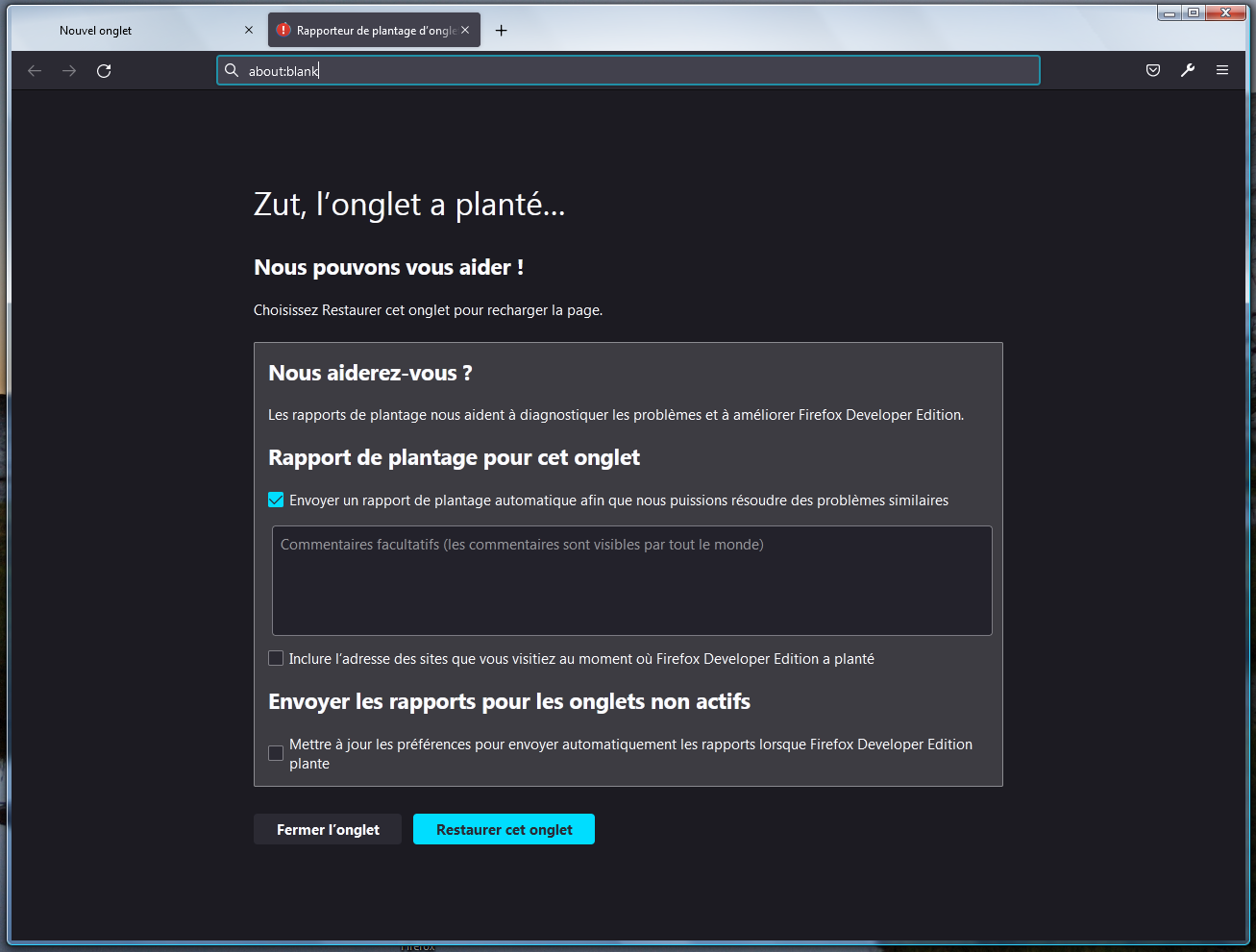1256x952 pixels.
Task: Click the Fermer l'onglet button
Action: 328,829
